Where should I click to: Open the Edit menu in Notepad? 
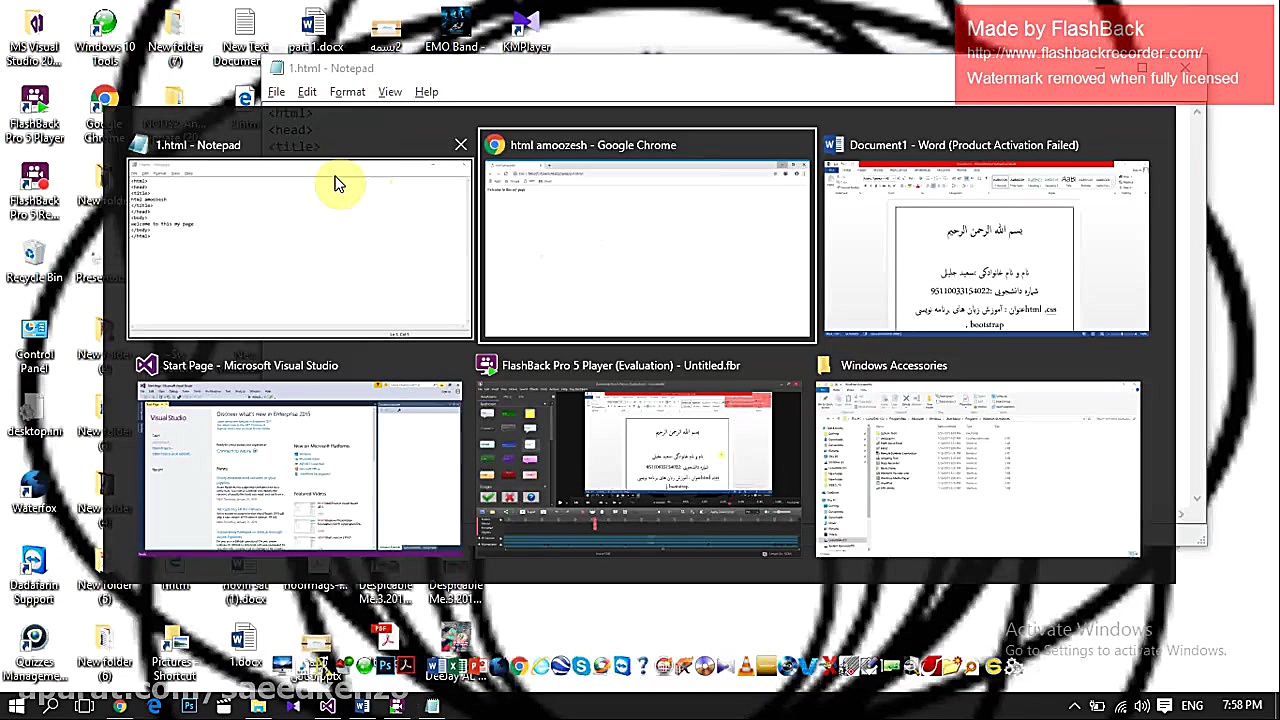point(307,92)
